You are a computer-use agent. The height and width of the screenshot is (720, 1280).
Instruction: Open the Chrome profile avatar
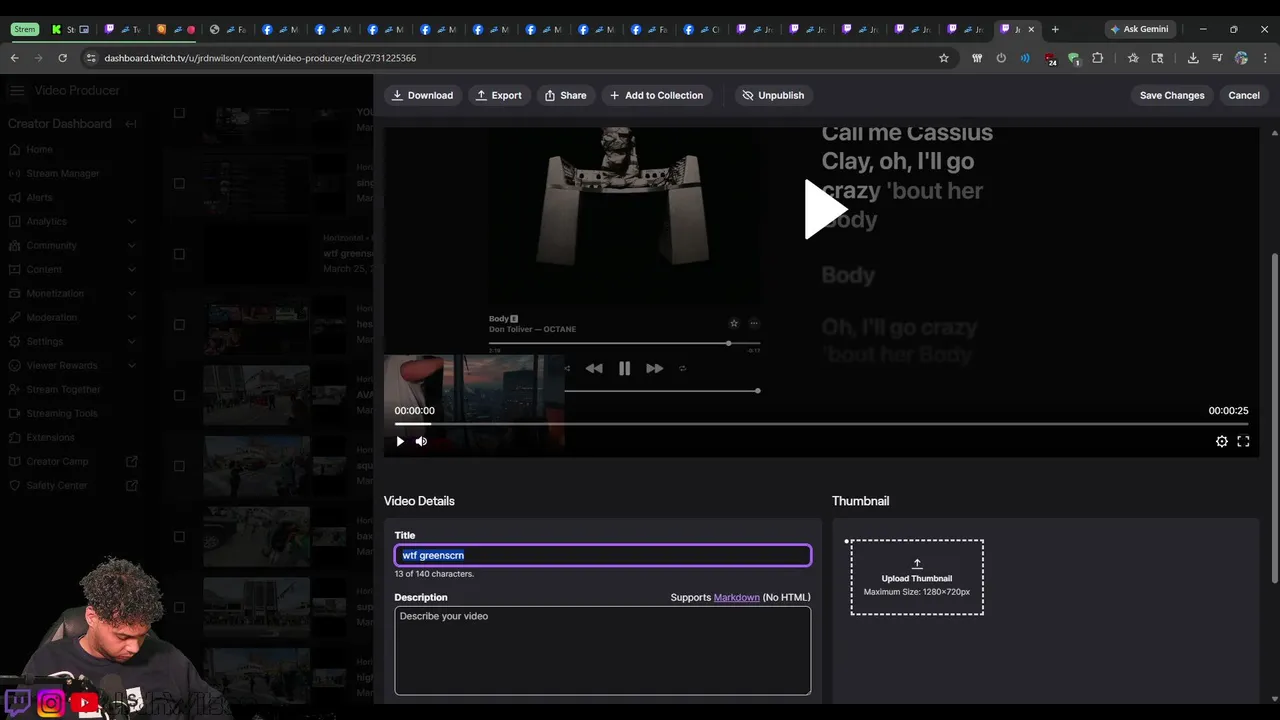(1241, 58)
